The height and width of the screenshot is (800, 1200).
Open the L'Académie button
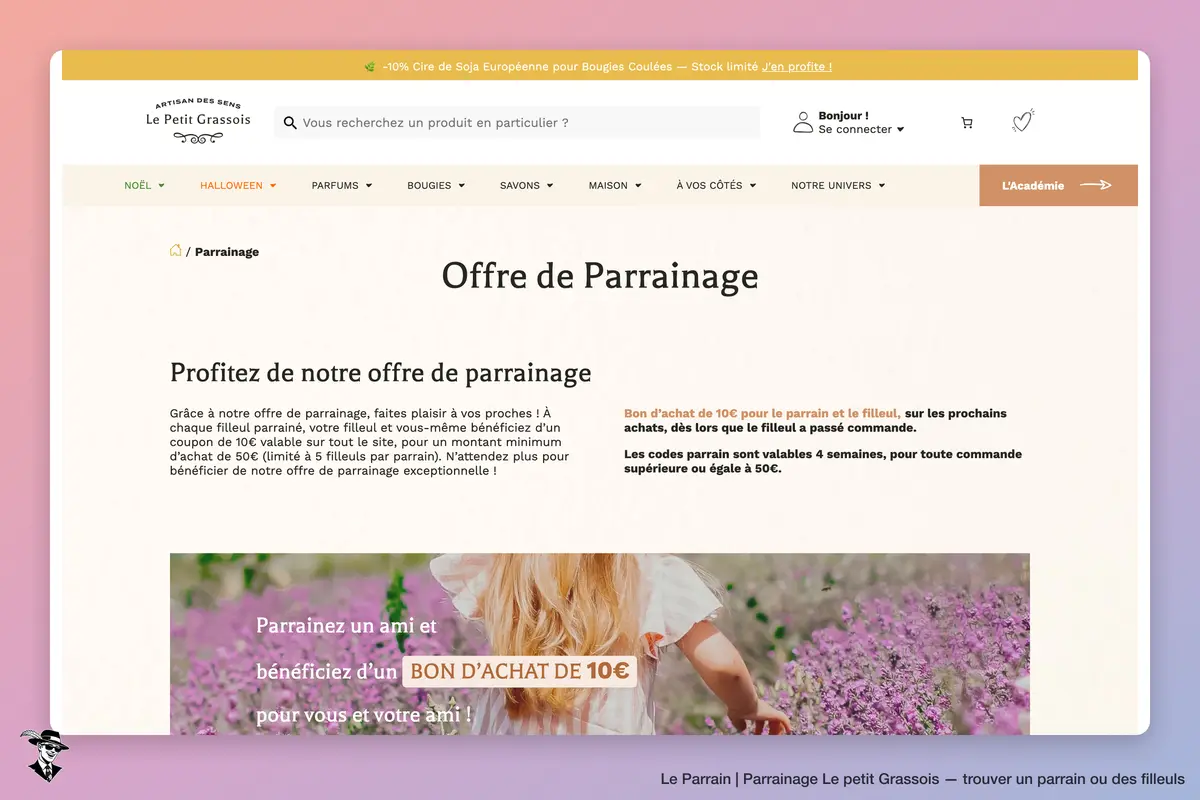coord(1058,185)
